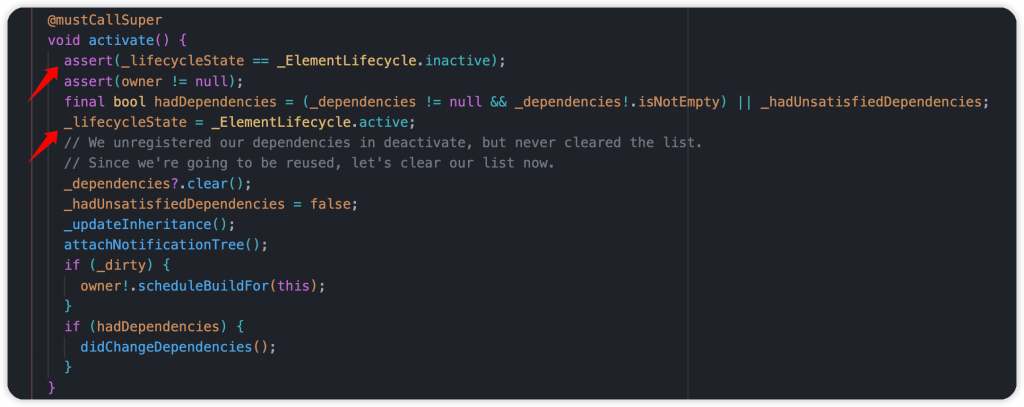This screenshot has width=1024, height=407.
Task: Click the comment 'We unregistered our dependencies'
Action: pos(383,142)
